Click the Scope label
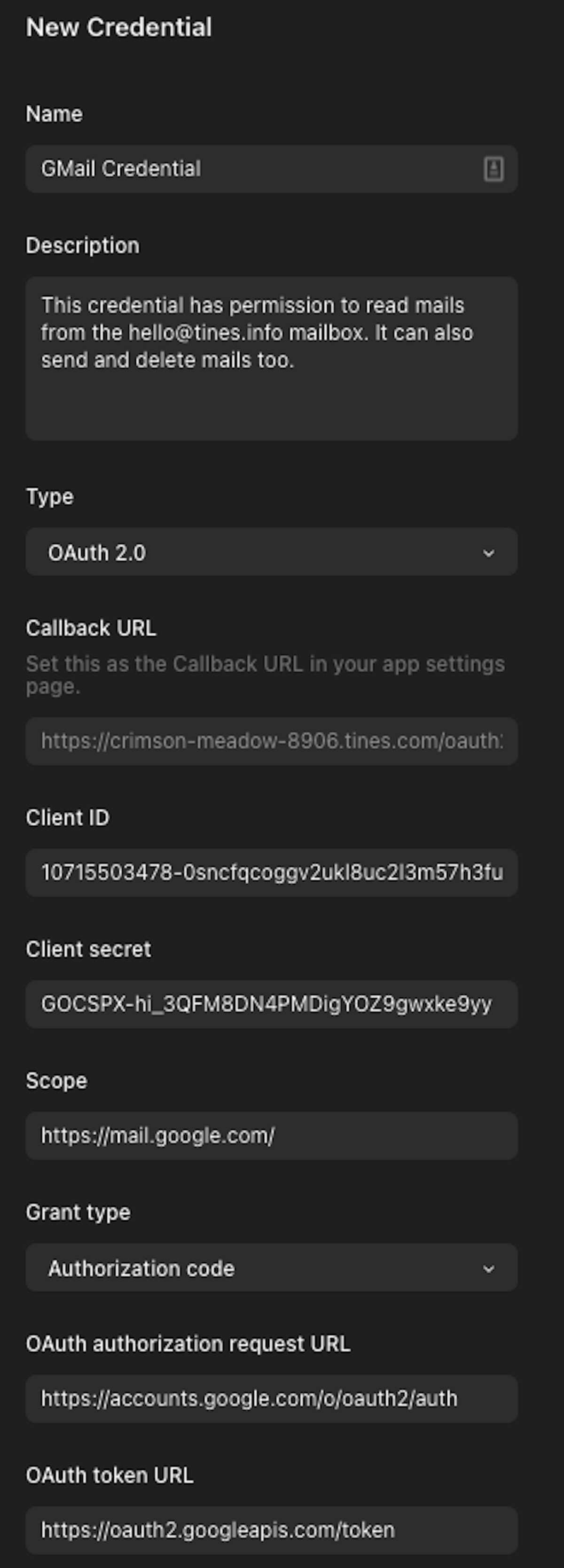Screen dimensions: 564x1568 point(57,1080)
